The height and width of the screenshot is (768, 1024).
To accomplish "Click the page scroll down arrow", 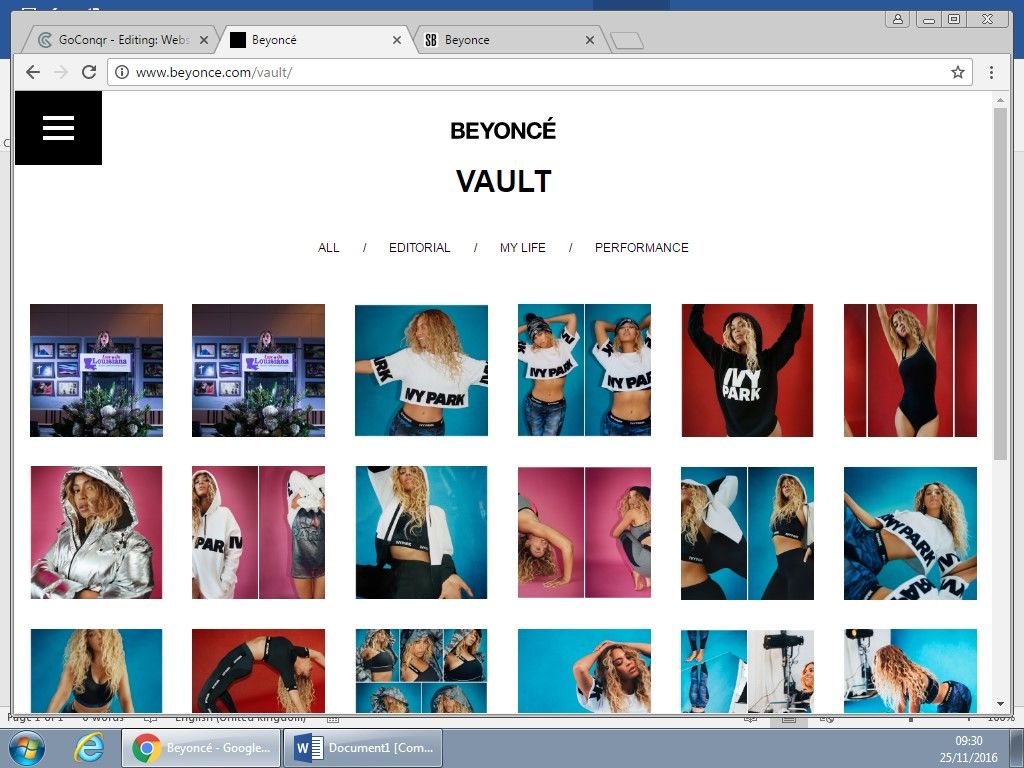I will pos(1000,704).
